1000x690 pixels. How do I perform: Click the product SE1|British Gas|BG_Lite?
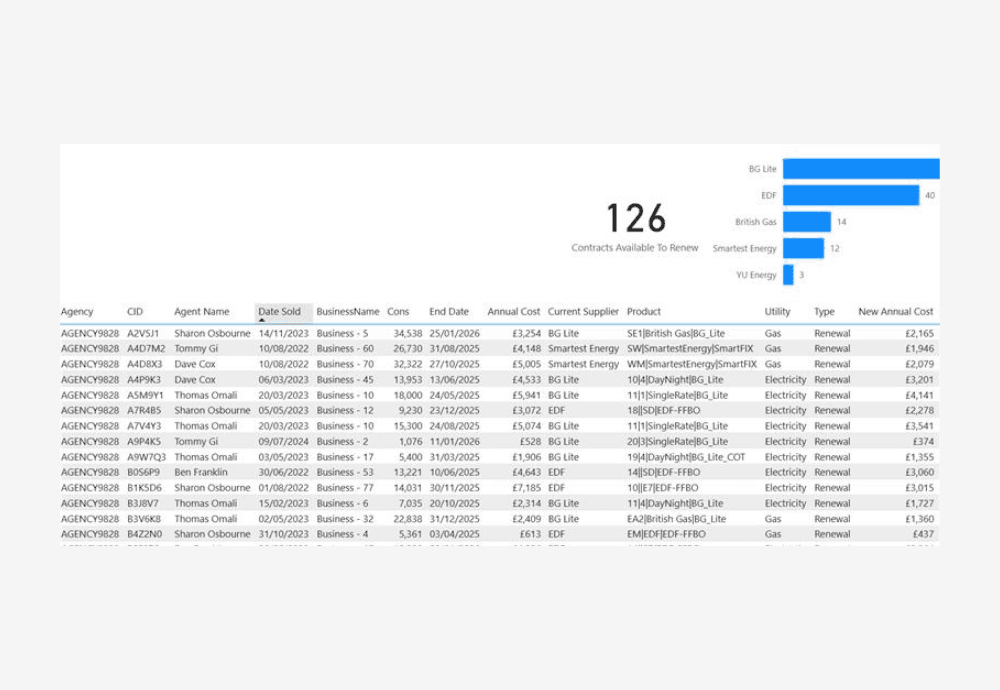click(x=676, y=334)
